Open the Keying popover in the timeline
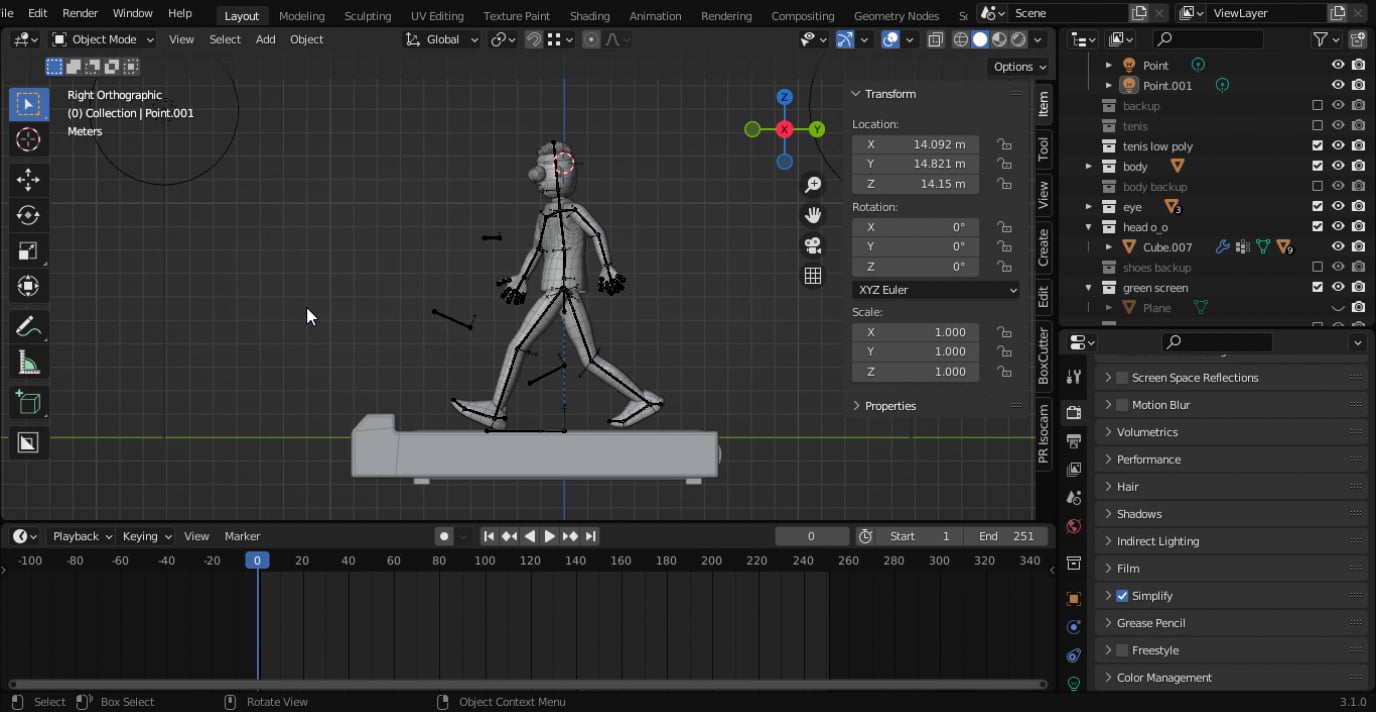Screen dimensions: 1376x712 coord(146,536)
